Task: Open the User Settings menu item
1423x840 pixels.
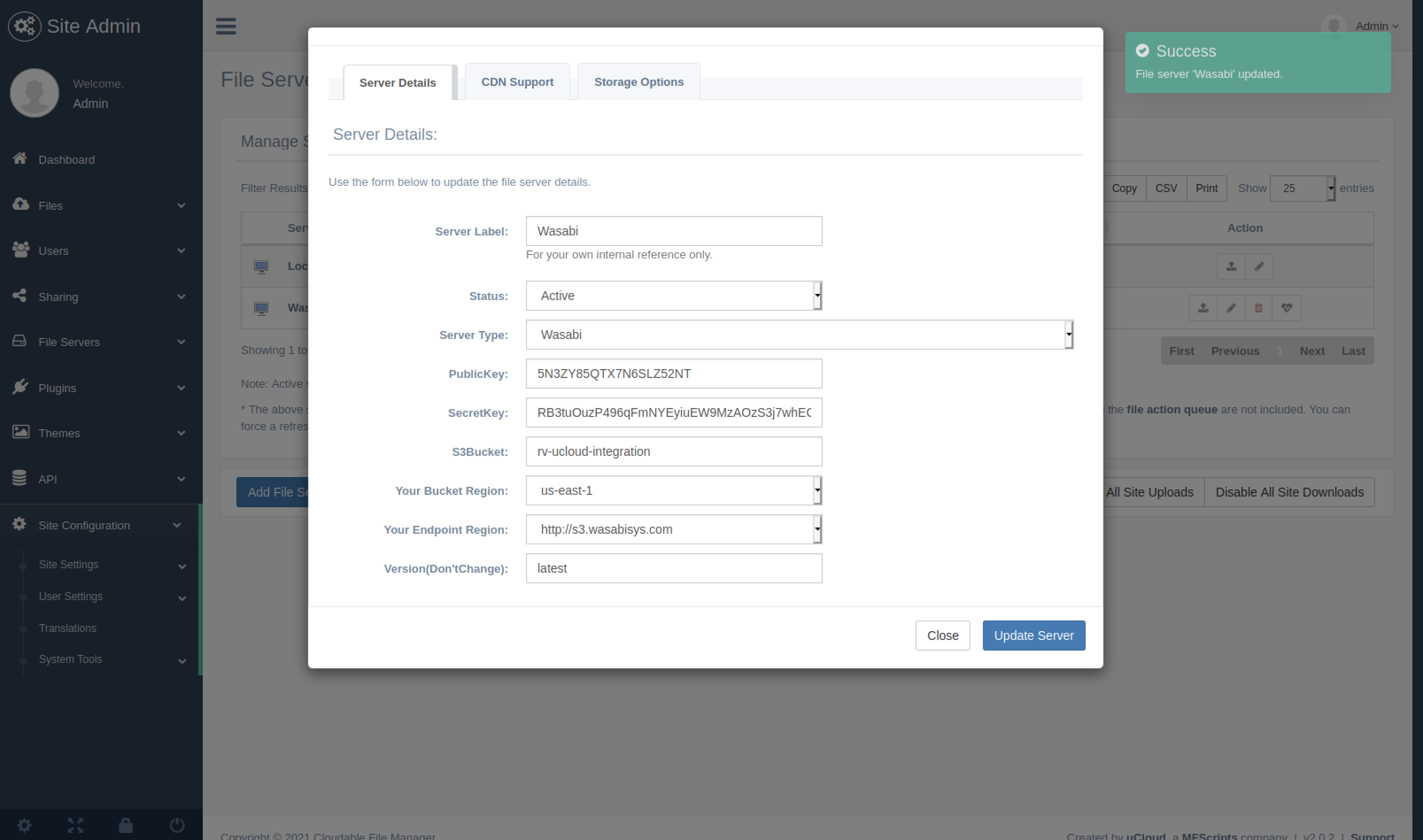Action: pos(71,596)
